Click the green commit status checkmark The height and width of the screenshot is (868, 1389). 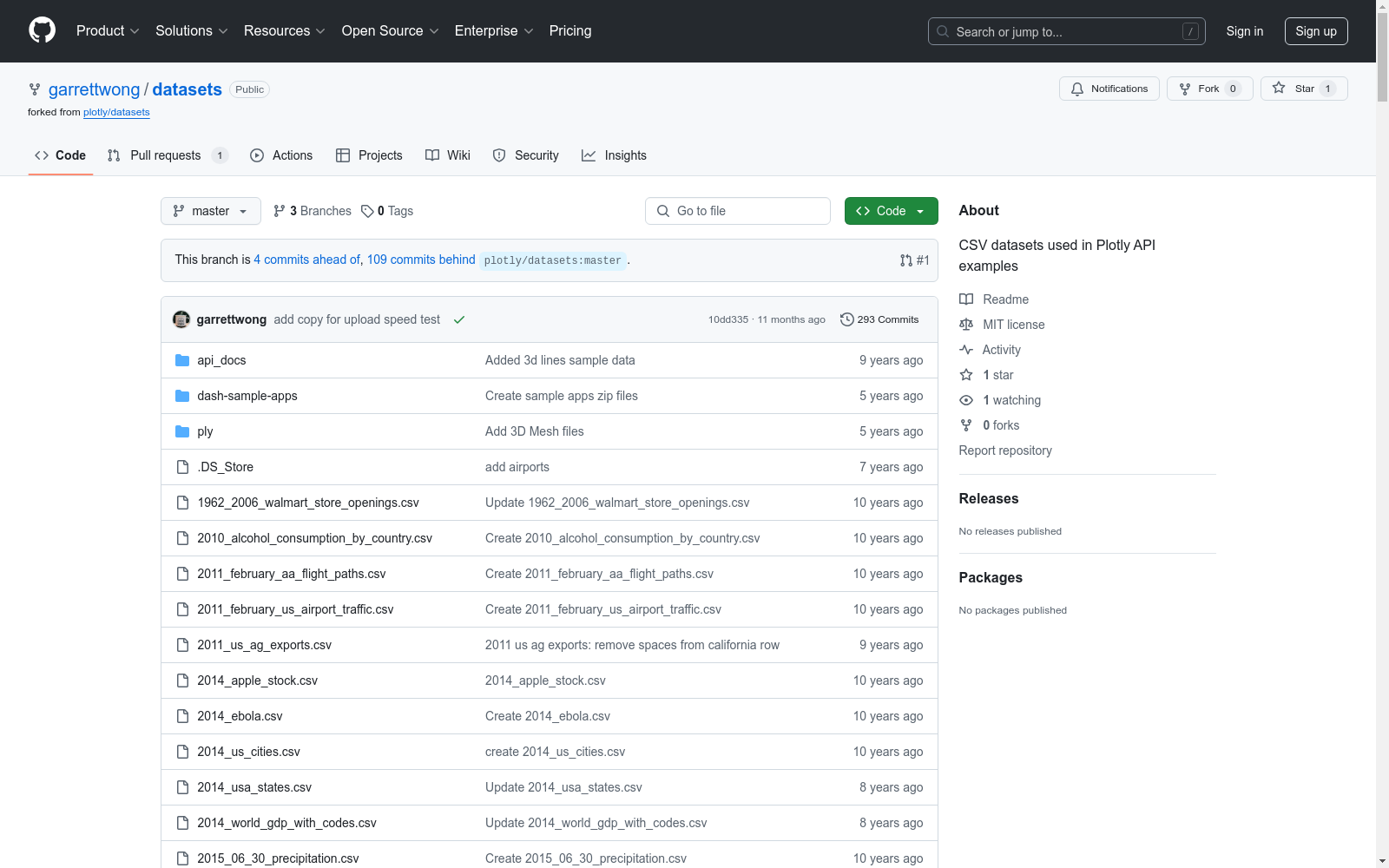coord(459,319)
